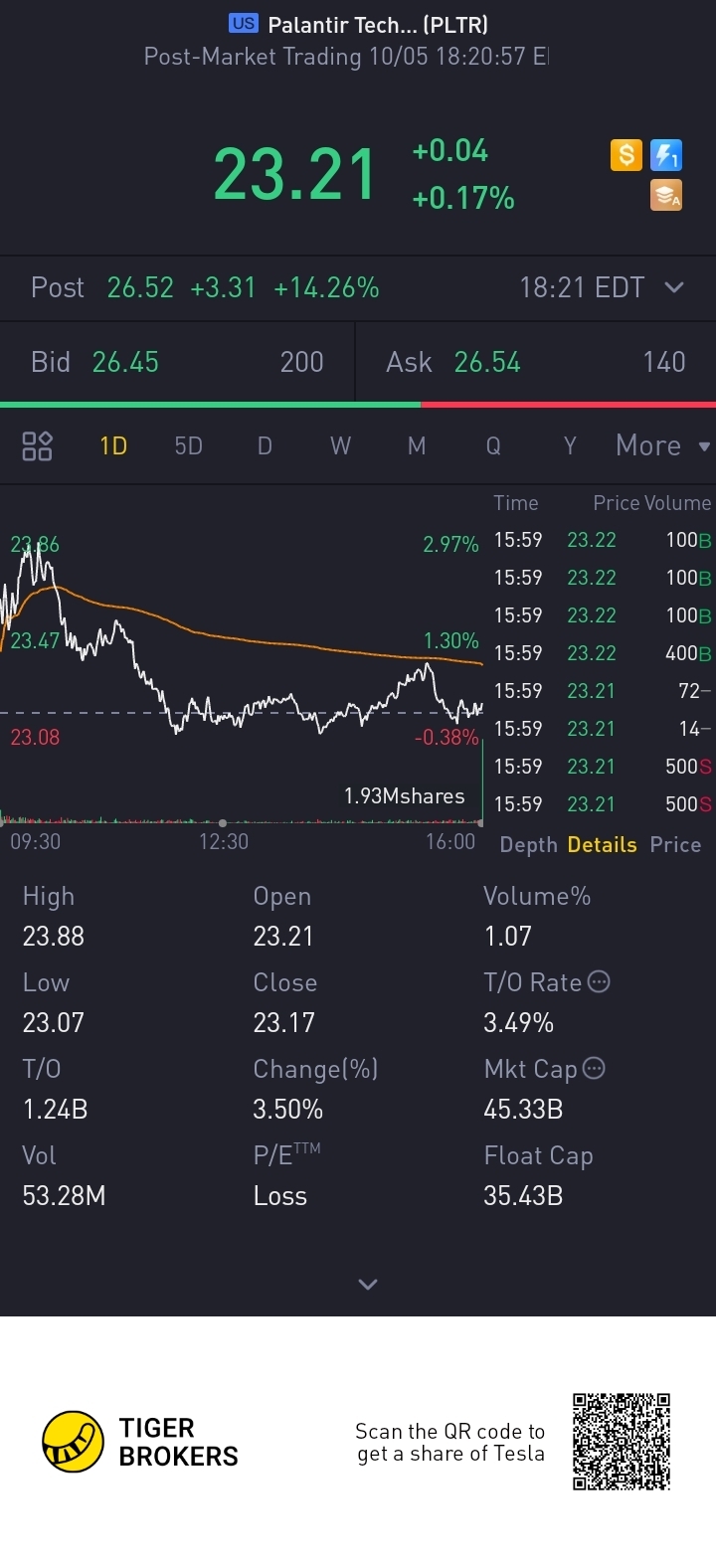The width and height of the screenshot is (716, 1568).
Task: Tap the yellow dollar sign badge icon
Action: click(626, 155)
